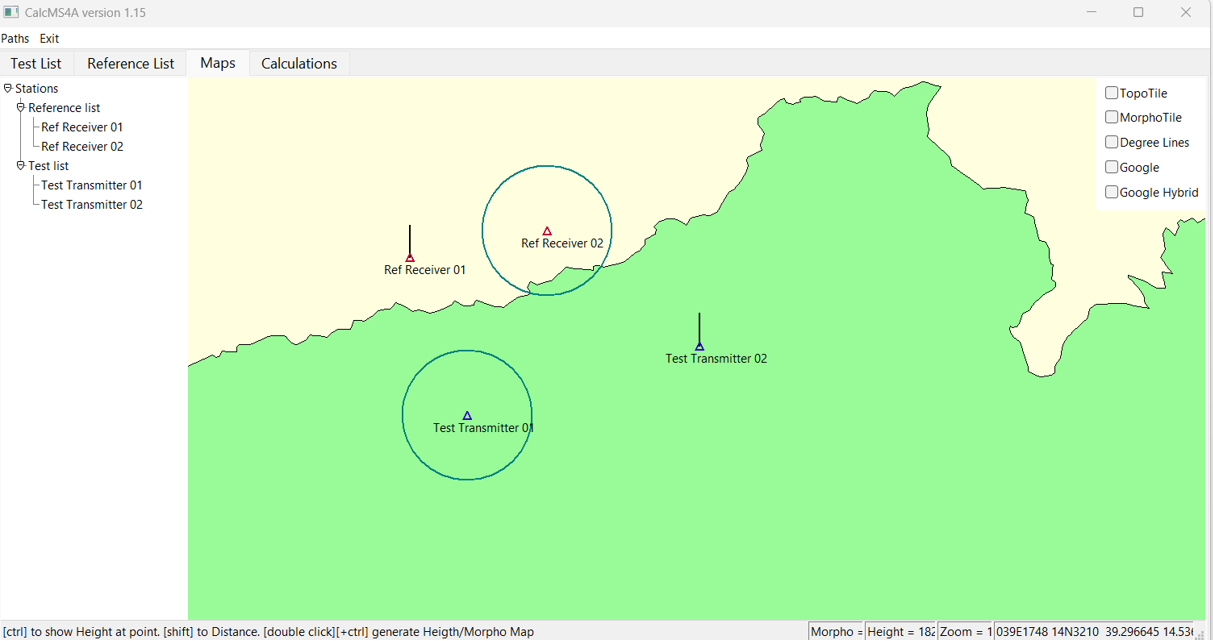Select Test Transmitter 01 in the tree
The width and height of the screenshot is (1213, 641).
click(x=91, y=185)
